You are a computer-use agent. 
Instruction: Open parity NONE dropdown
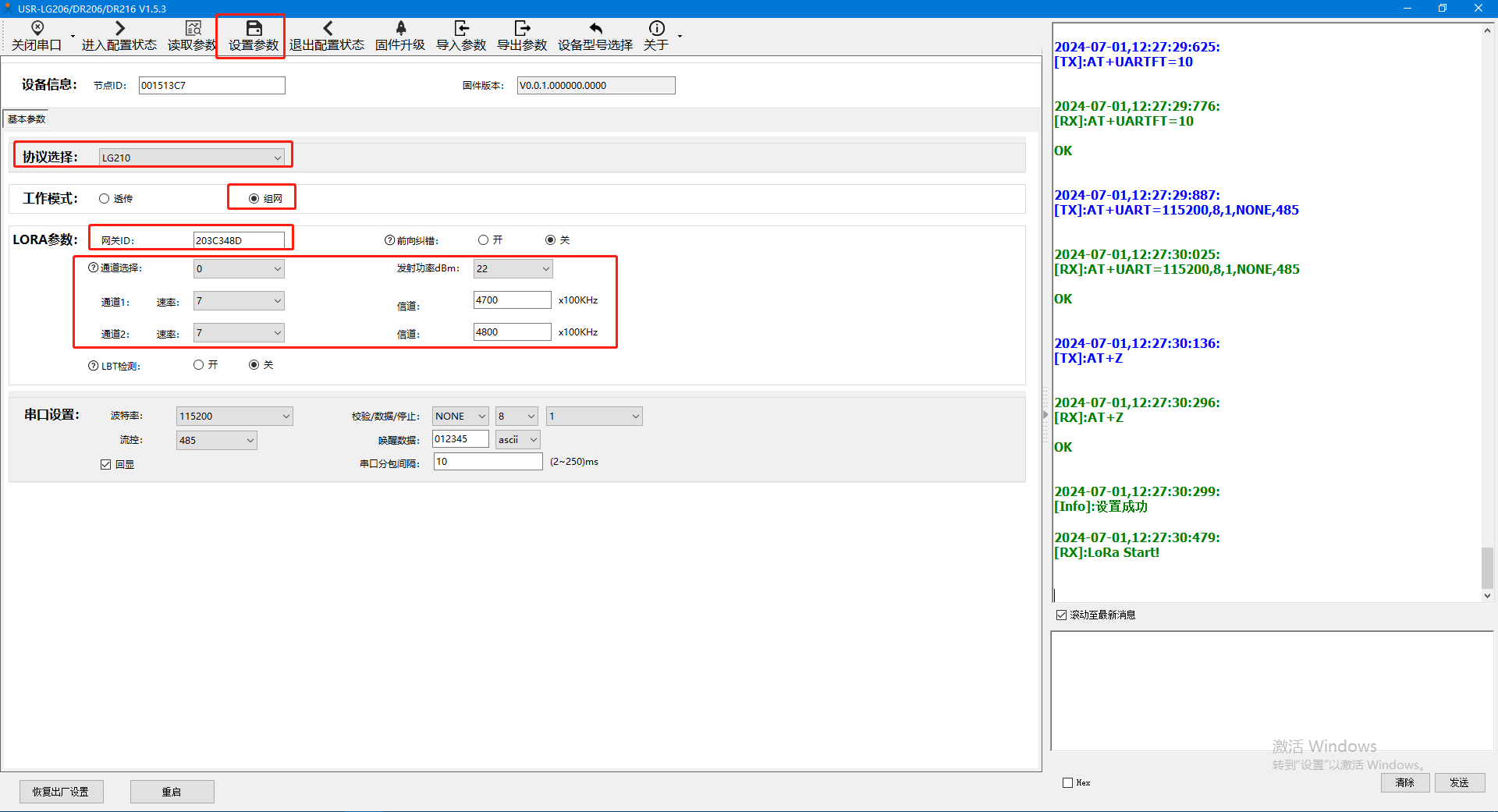pyautogui.click(x=460, y=417)
